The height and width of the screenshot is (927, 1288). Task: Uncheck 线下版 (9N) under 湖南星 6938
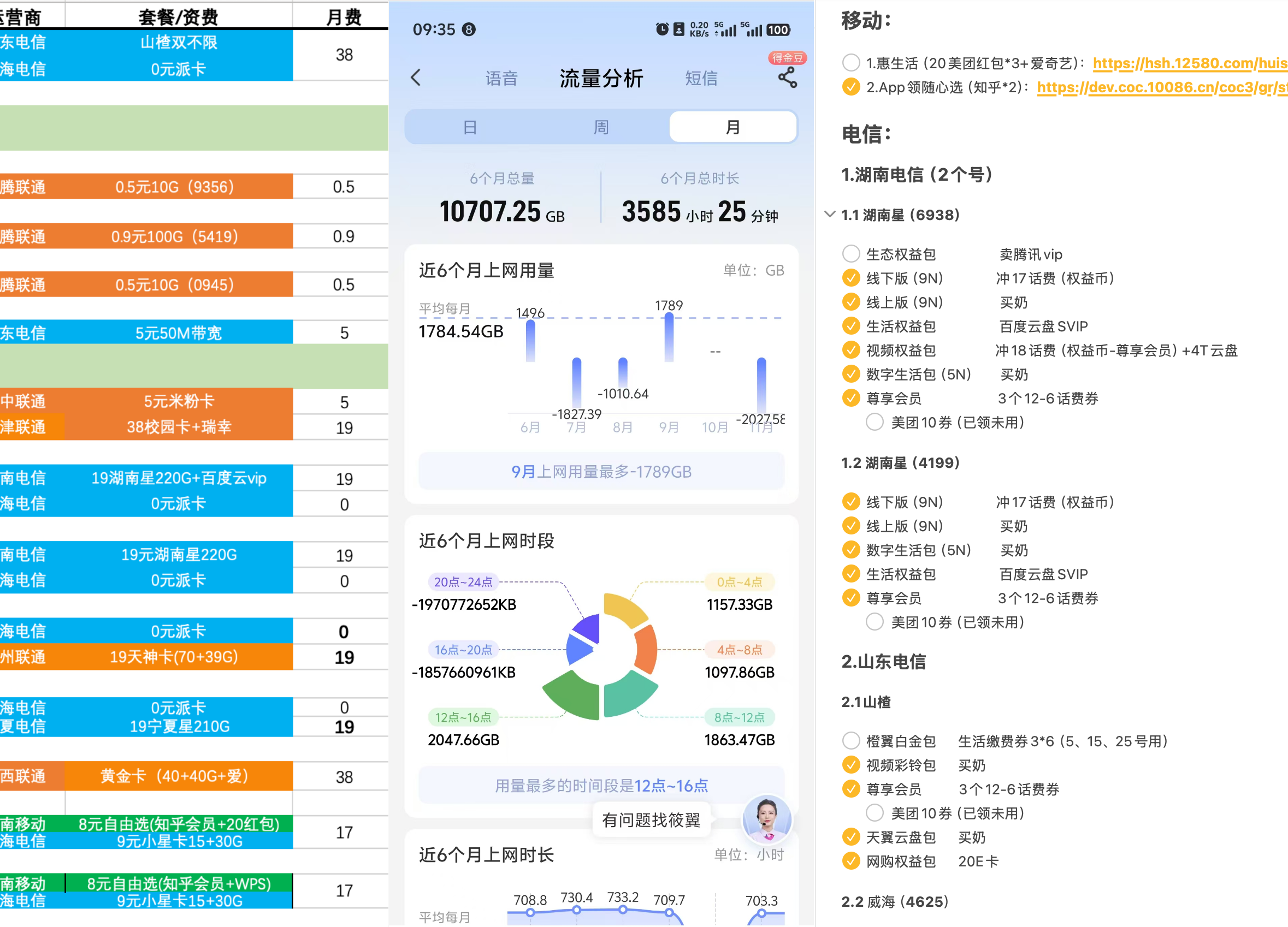850,278
